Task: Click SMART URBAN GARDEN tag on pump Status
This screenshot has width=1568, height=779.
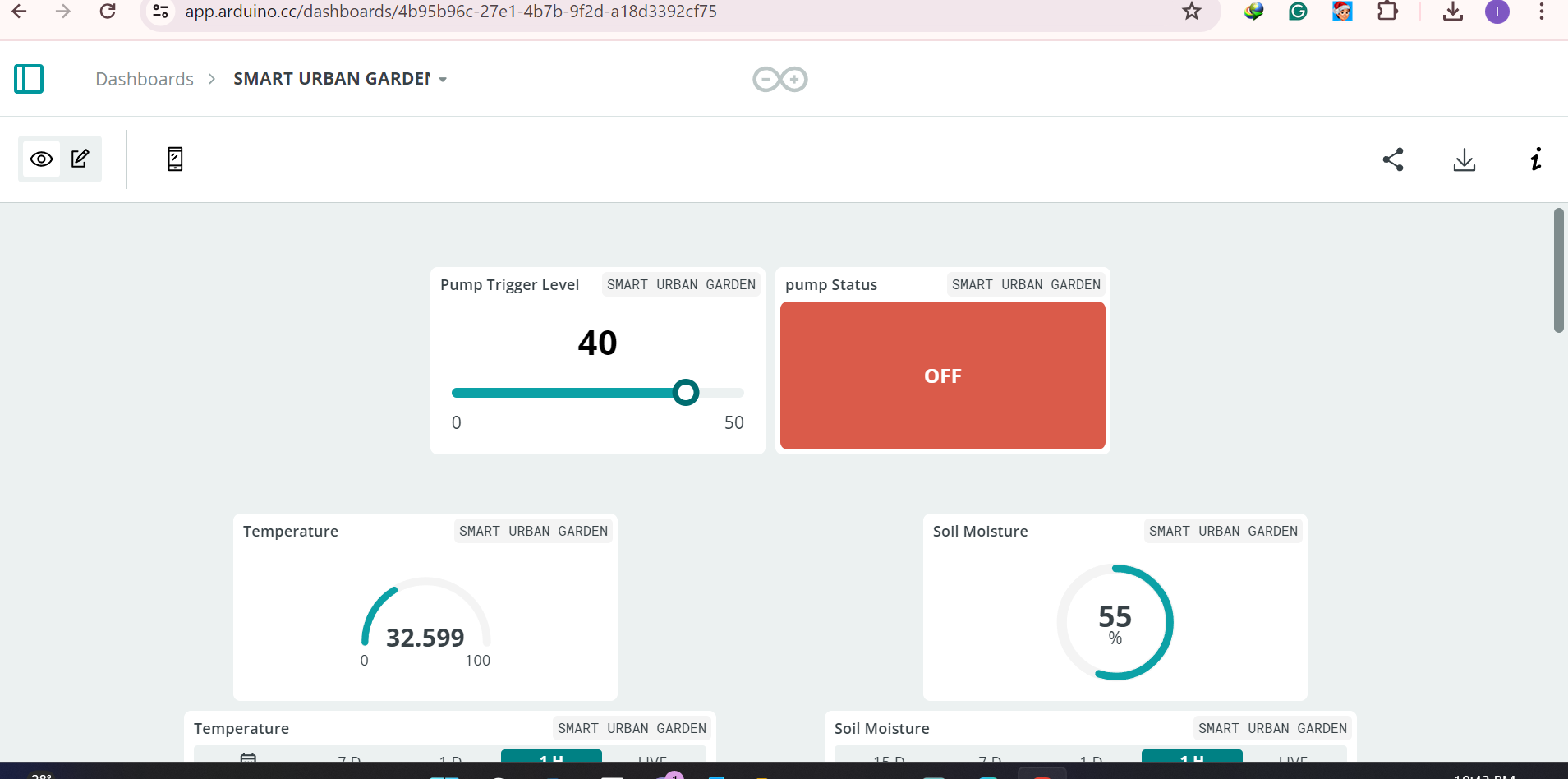Action: point(1026,284)
